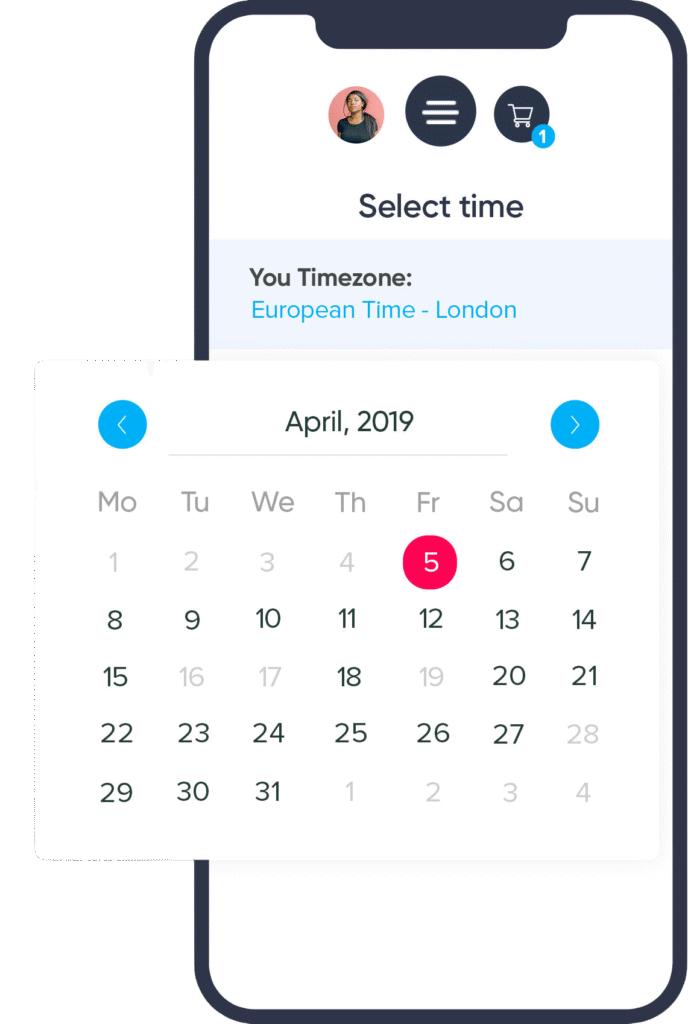The height and width of the screenshot is (1024, 688).
Task: Go to the previous month
Action: pos(122,425)
